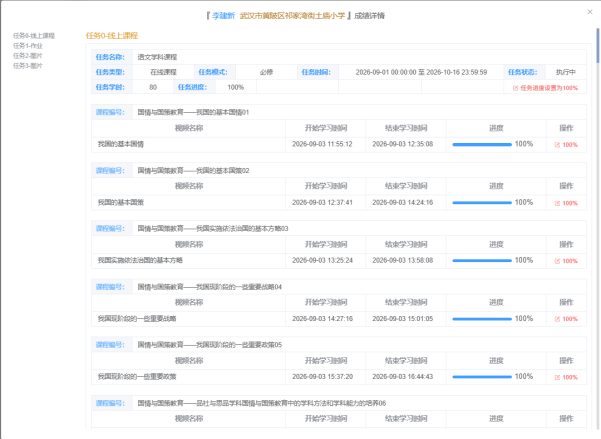This screenshot has height=439, width=601.
Task: Set 我国的基本国策 video to 100%
Action: (x=566, y=203)
